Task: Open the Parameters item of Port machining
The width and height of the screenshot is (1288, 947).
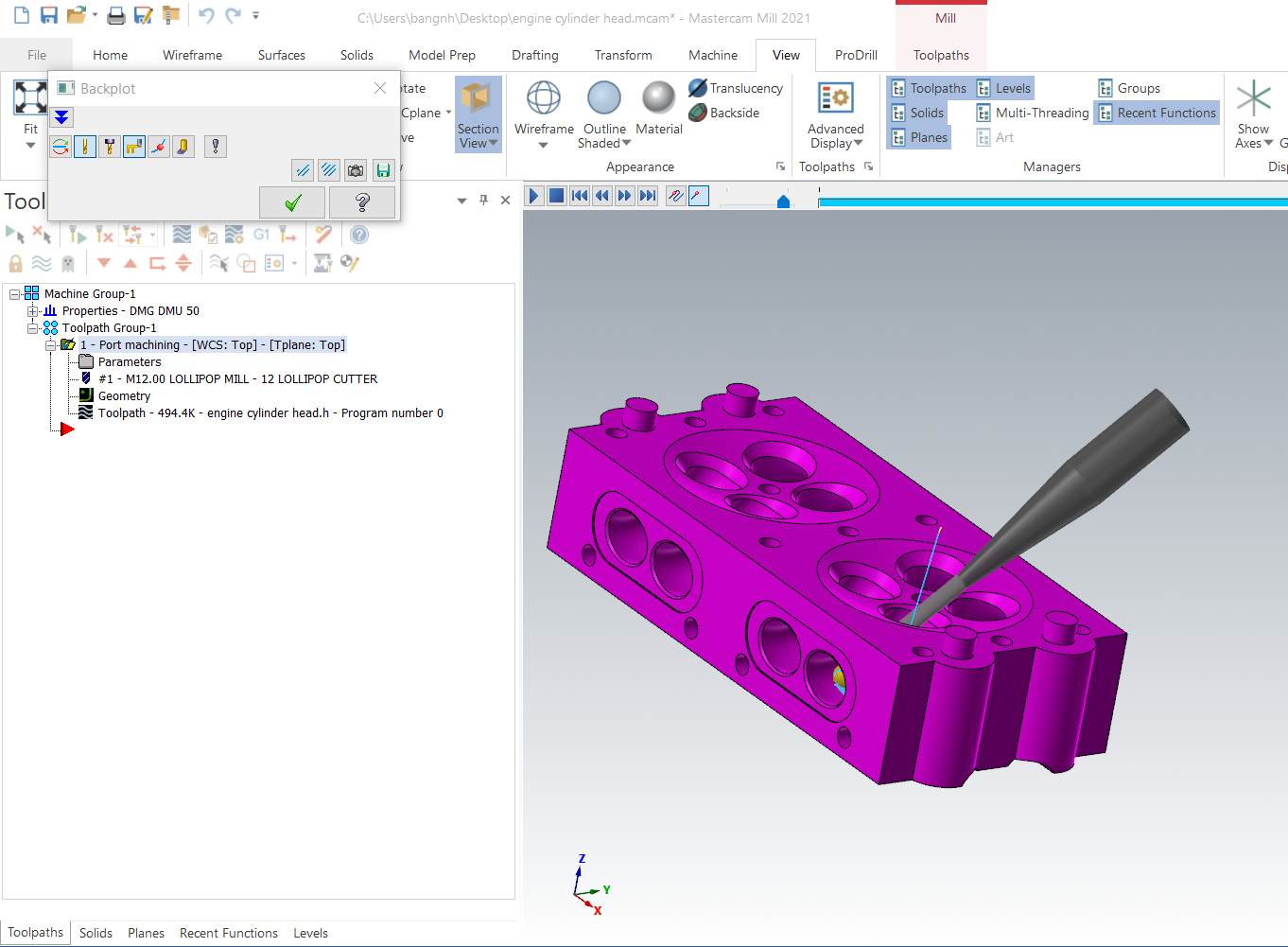Action: coord(130,362)
